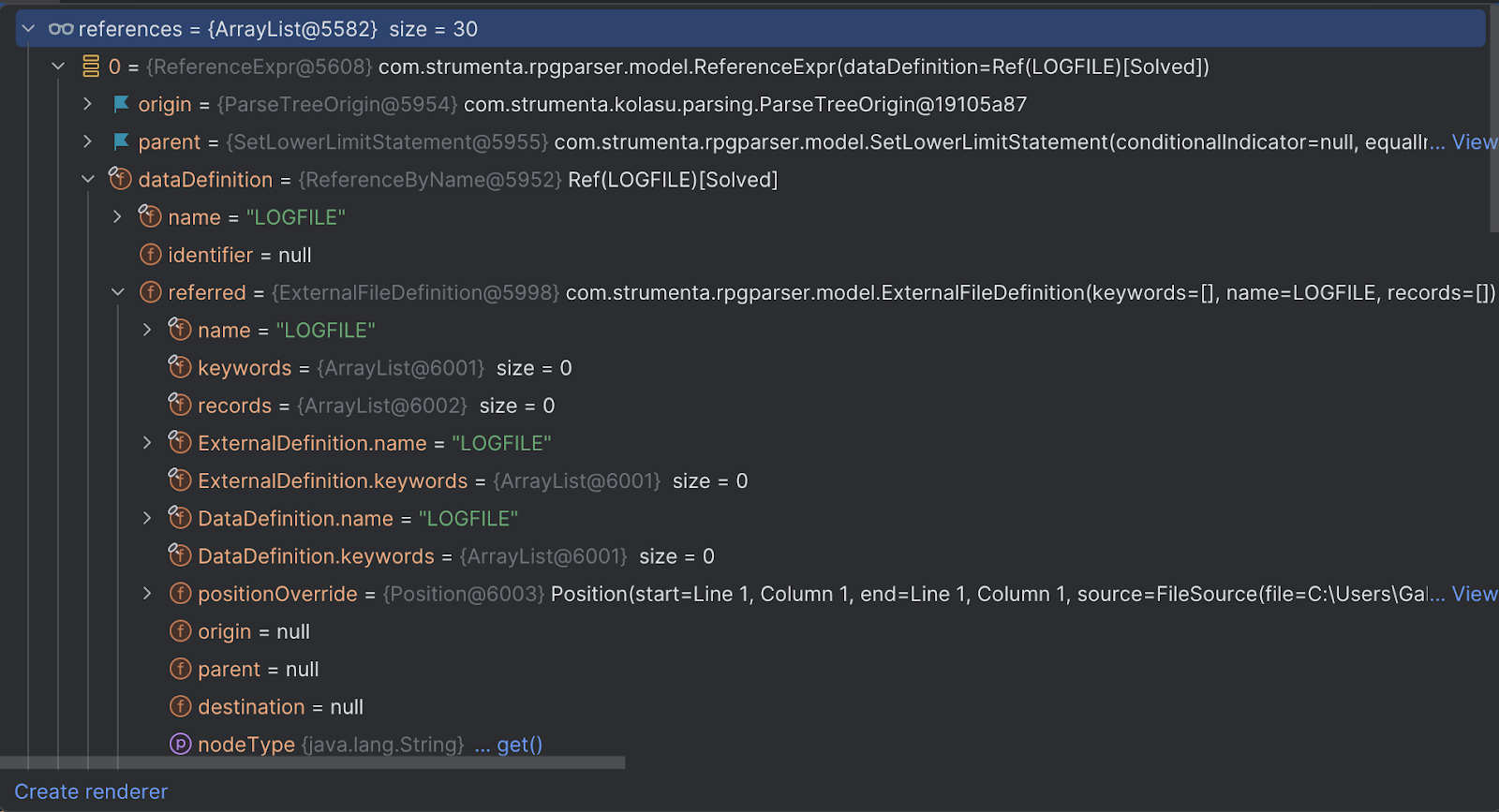Click the get() link for nodeType
Screen dimensions: 1499x812
click(520, 745)
